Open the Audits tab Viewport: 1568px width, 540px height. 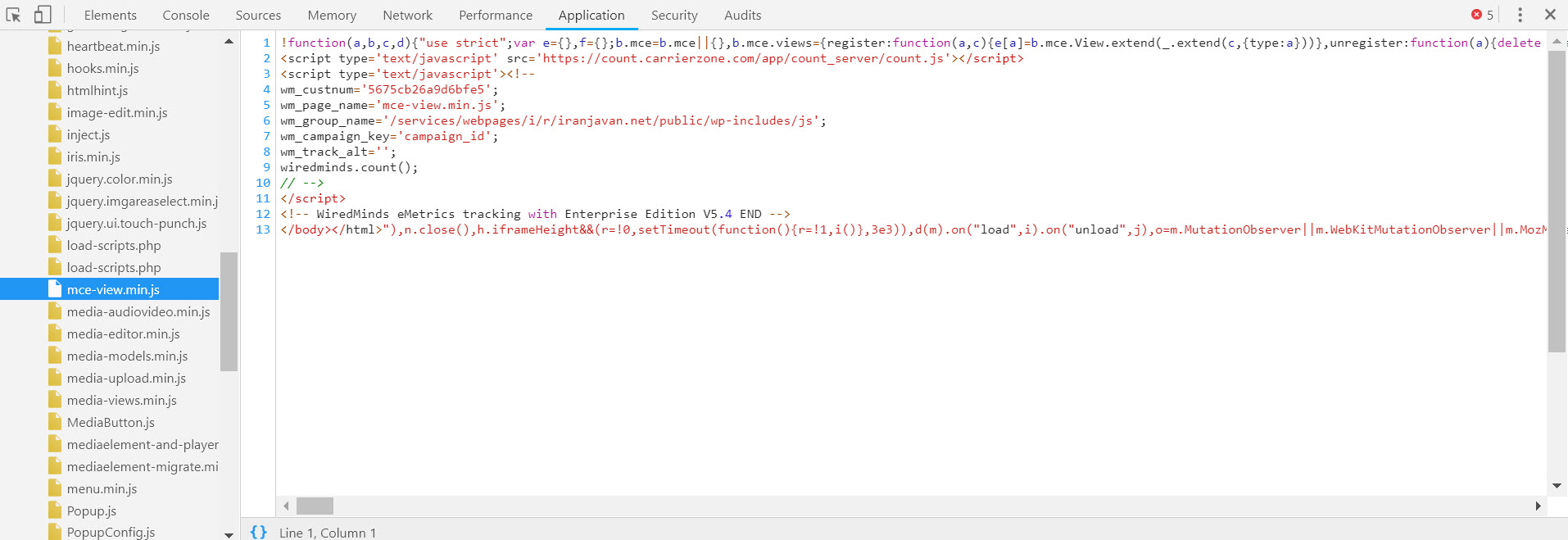coord(742,15)
